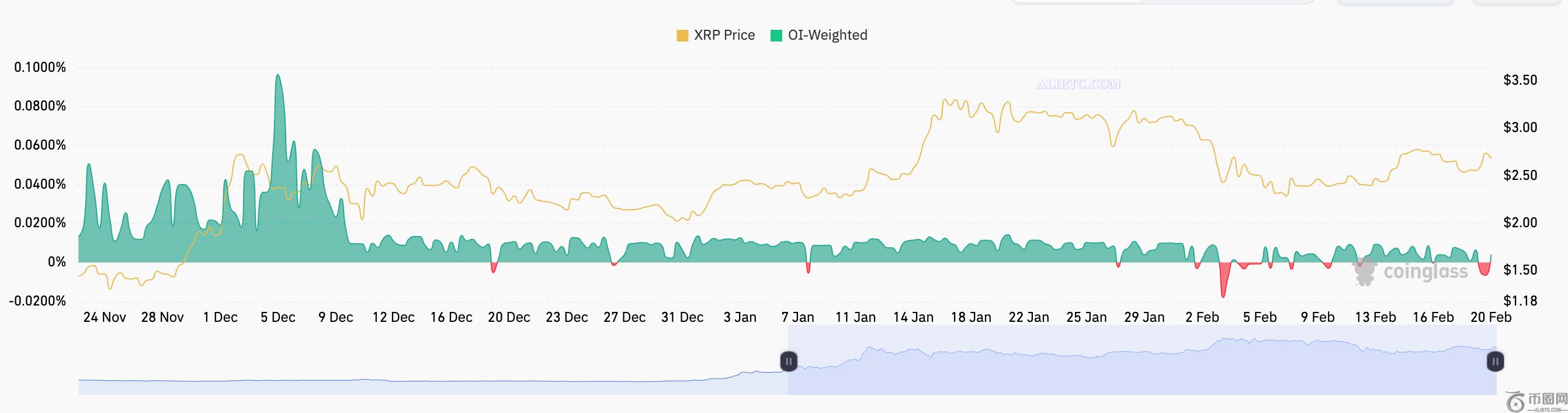Click the 0.1000% y-axis label
The height and width of the screenshot is (413, 1568).
point(40,68)
